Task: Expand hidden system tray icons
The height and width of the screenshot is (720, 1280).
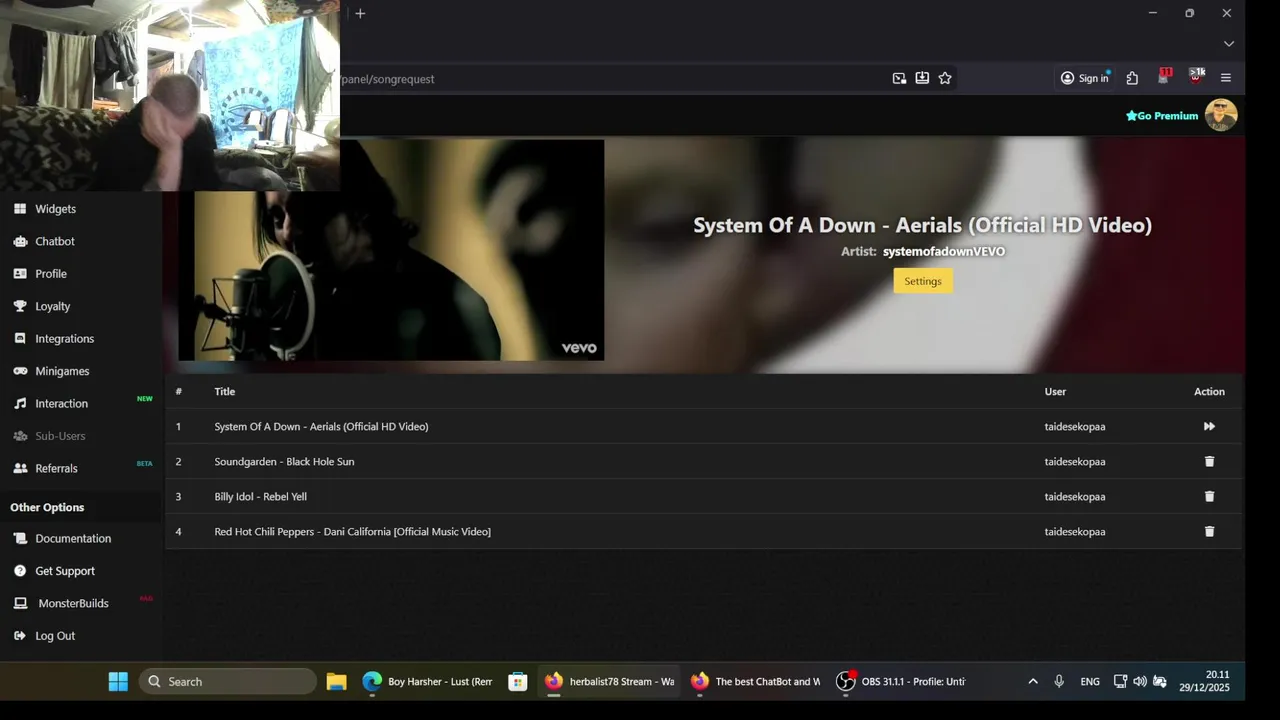Action: [1033, 682]
